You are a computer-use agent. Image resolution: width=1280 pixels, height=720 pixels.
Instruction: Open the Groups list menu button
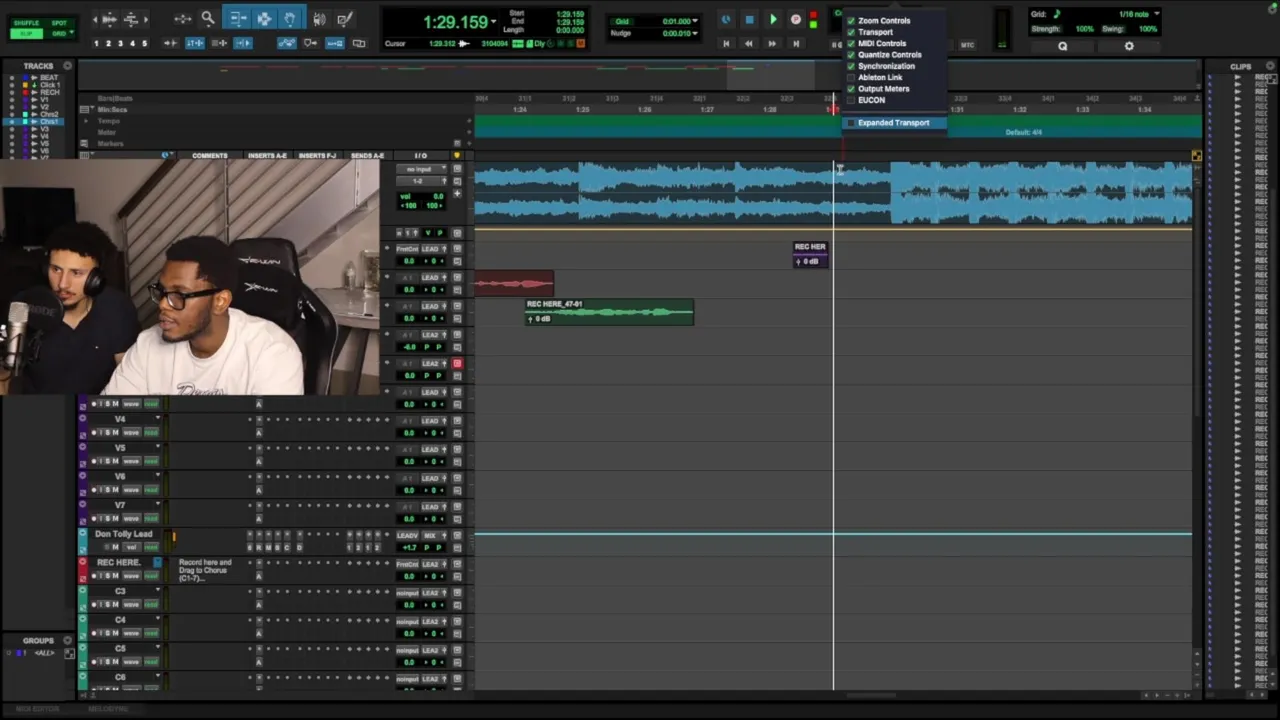(67, 640)
